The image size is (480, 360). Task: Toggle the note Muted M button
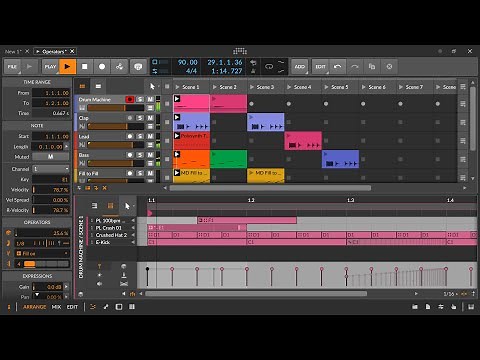click(51, 157)
